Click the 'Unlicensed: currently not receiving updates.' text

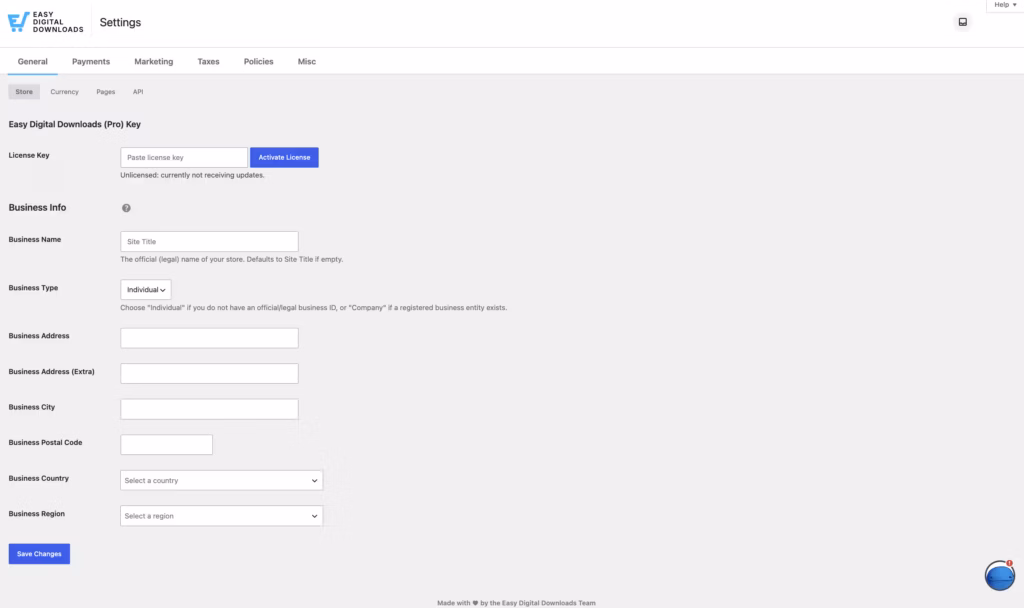coord(192,175)
